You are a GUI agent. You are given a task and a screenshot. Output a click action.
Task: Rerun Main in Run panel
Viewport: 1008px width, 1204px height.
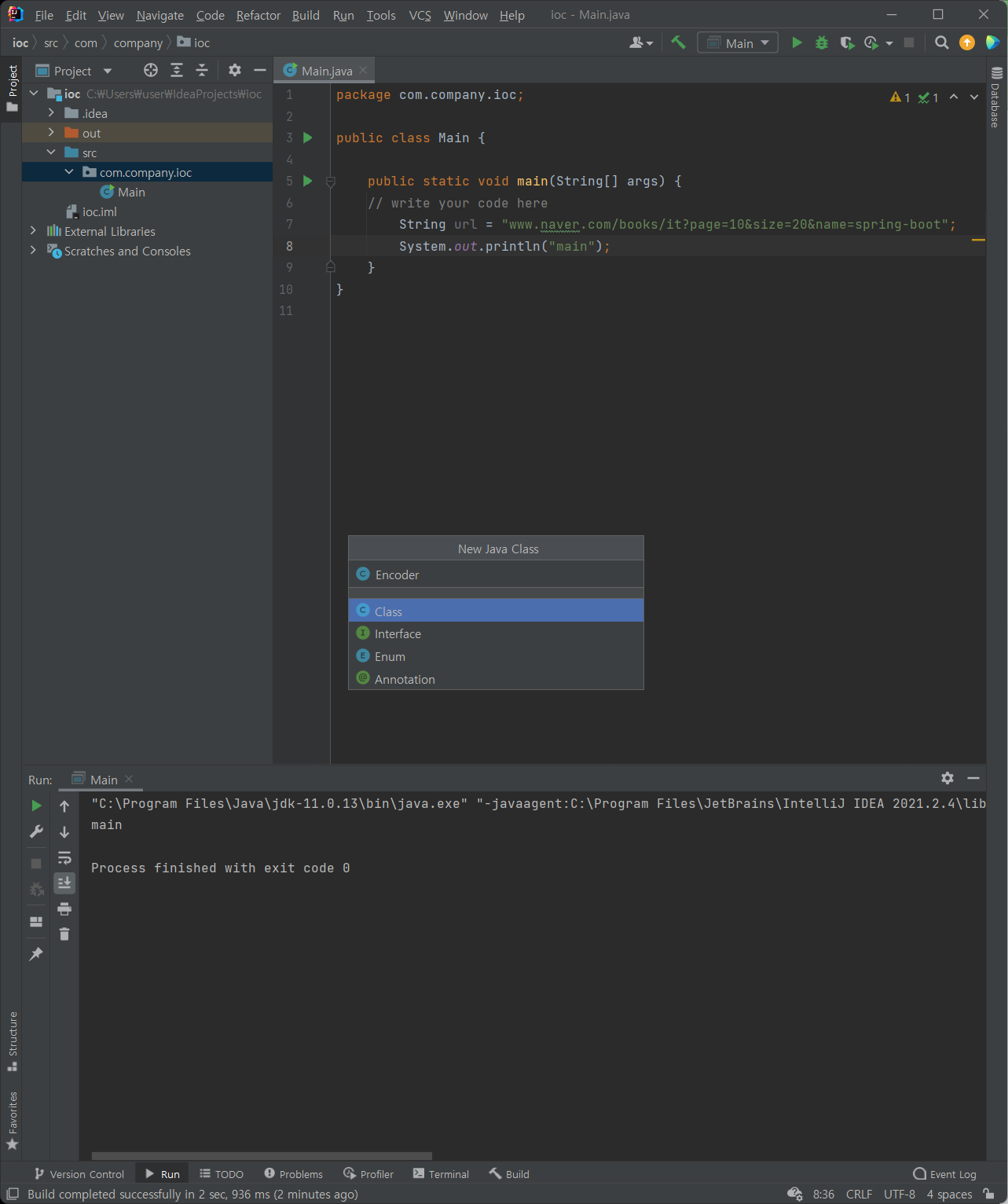(x=36, y=806)
